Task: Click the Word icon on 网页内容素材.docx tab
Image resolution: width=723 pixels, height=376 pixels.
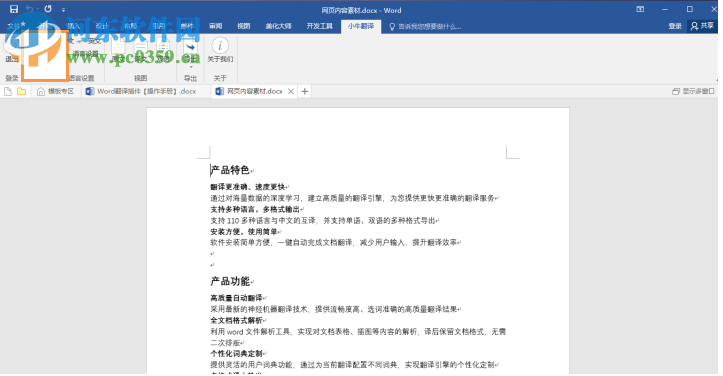Action: (x=219, y=91)
